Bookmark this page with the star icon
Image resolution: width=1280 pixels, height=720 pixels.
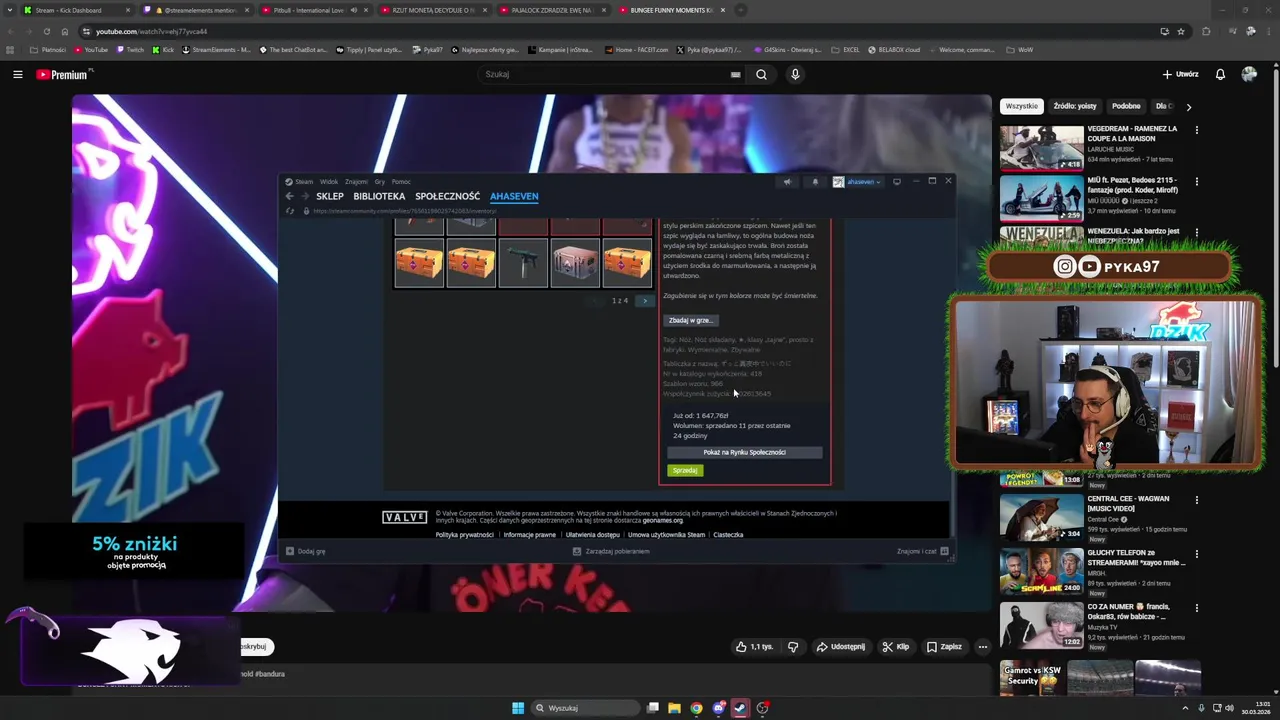1181,31
